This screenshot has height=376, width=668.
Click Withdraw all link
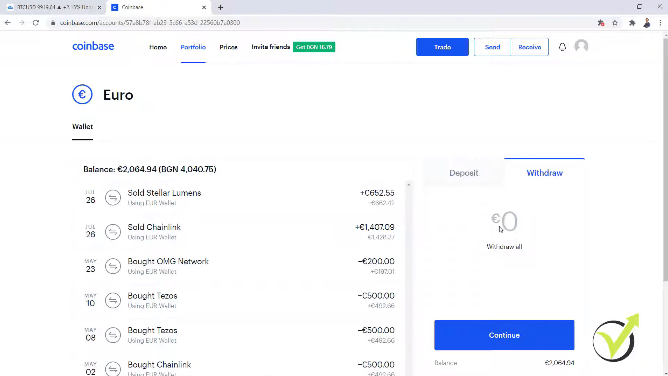tap(504, 247)
